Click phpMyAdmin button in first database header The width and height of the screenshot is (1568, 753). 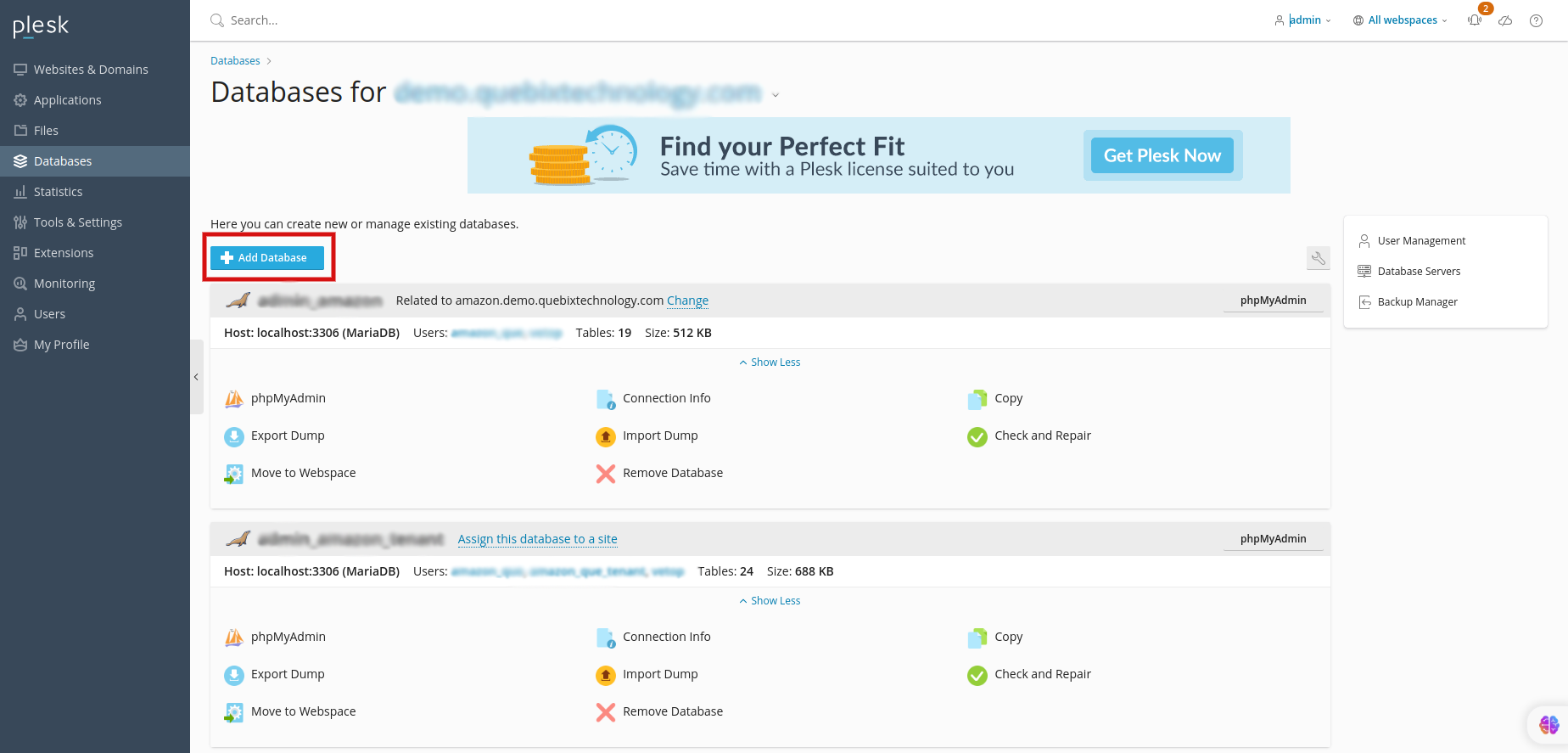[x=1273, y=301]
